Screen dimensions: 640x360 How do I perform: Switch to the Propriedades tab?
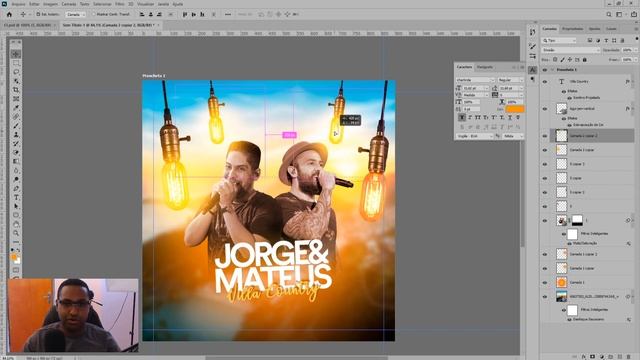[572, 29]
